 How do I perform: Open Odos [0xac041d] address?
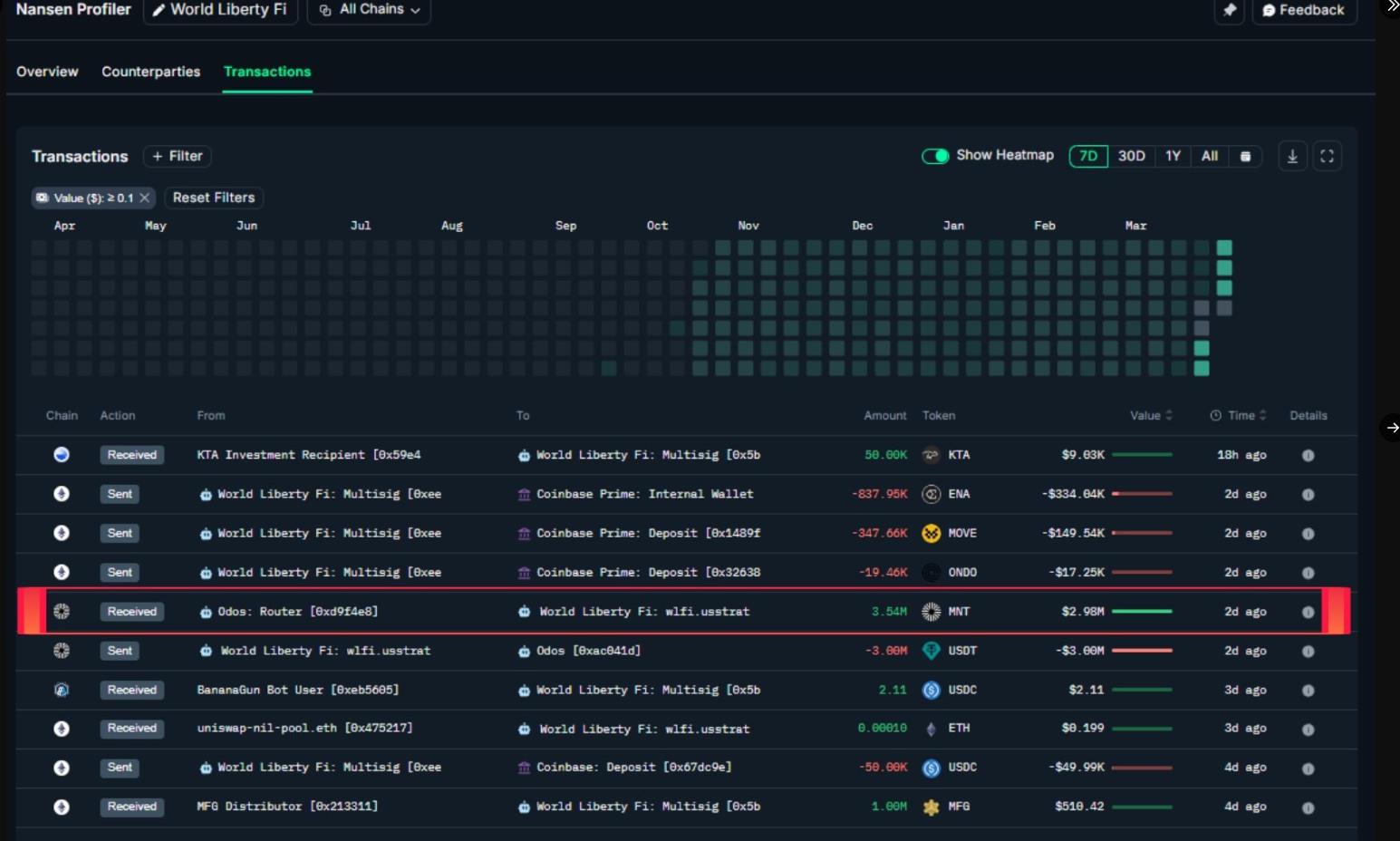click(588, 651)
